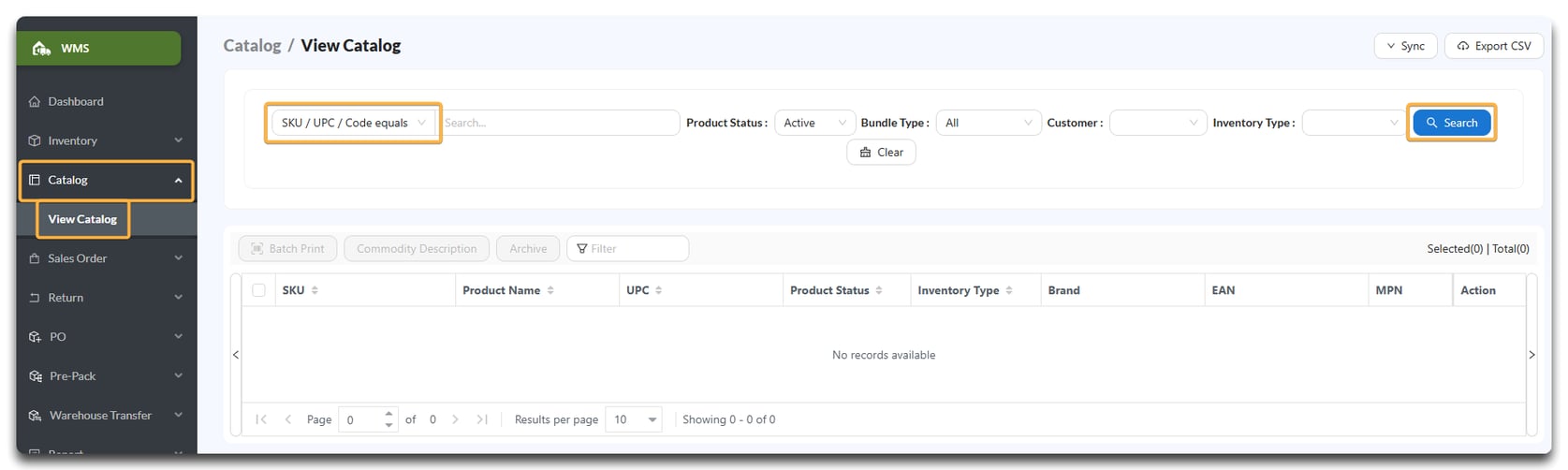Tick the select-all checkbox in table header

(x=259, y=290)
